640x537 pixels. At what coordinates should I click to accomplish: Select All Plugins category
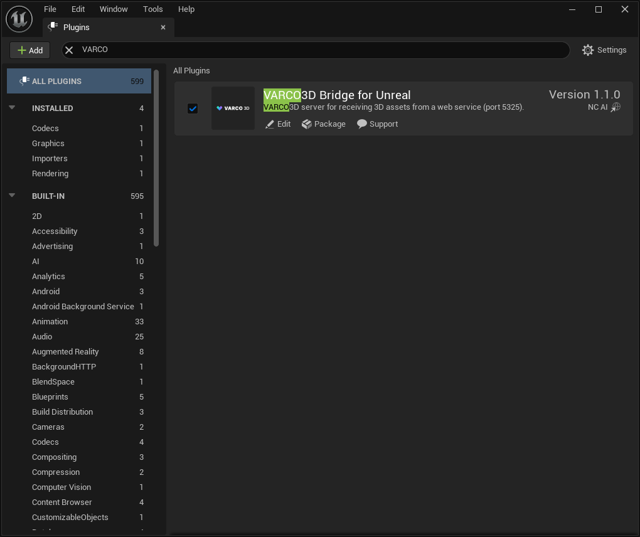point(79,81)
